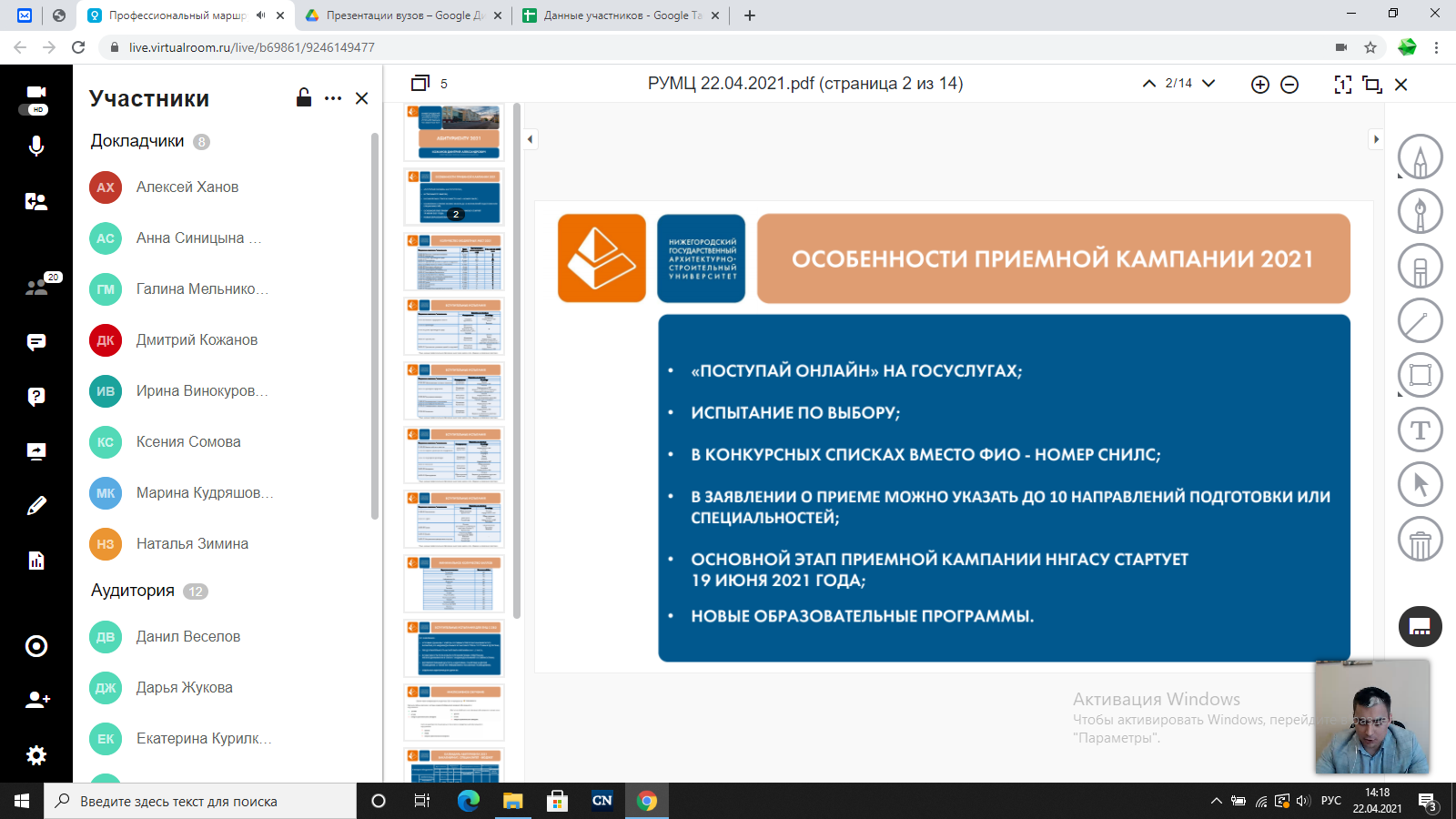The height and width of the screenshot is (819, 1456).
Task: Zoom in on the presentation
Action: [x=1260, y=85]
